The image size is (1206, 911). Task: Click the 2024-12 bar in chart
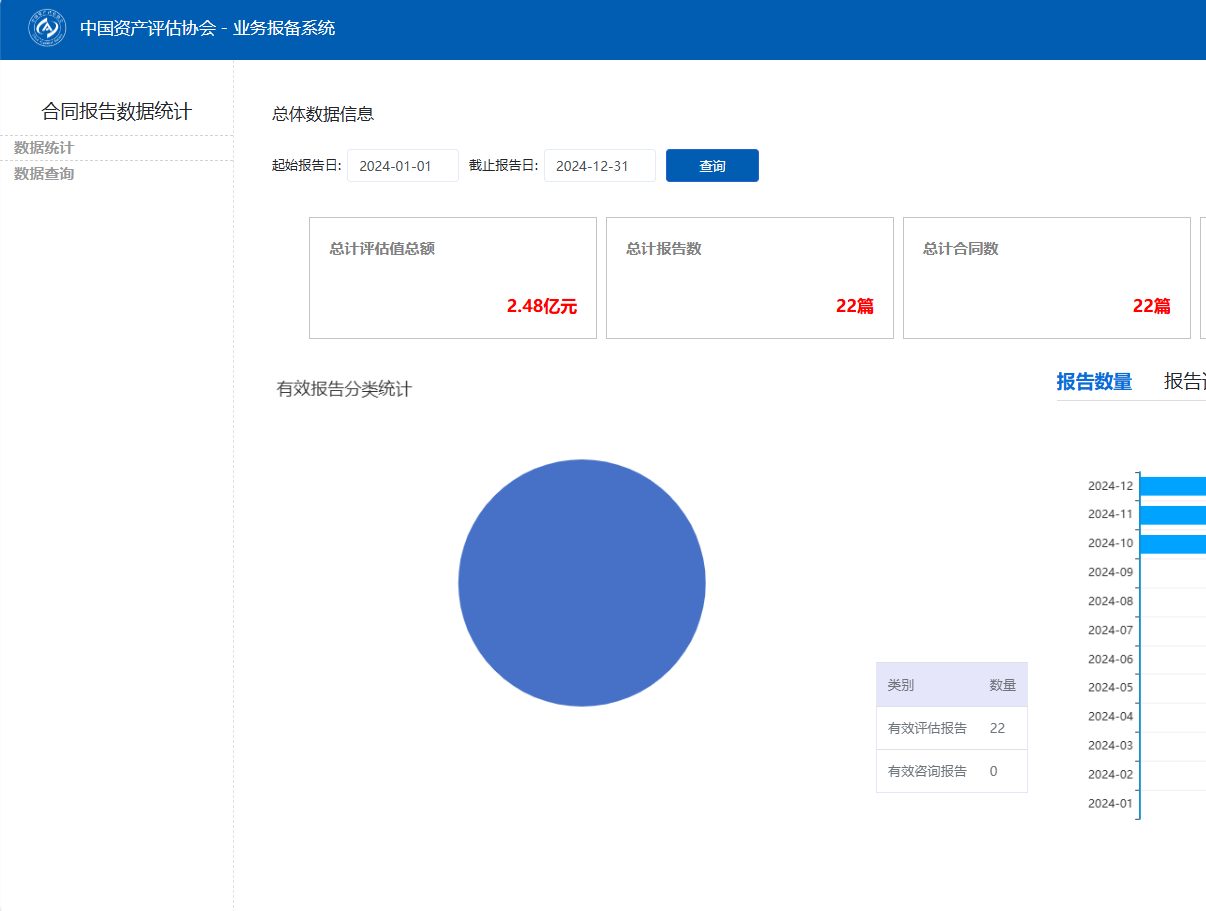coord(1172,486)
